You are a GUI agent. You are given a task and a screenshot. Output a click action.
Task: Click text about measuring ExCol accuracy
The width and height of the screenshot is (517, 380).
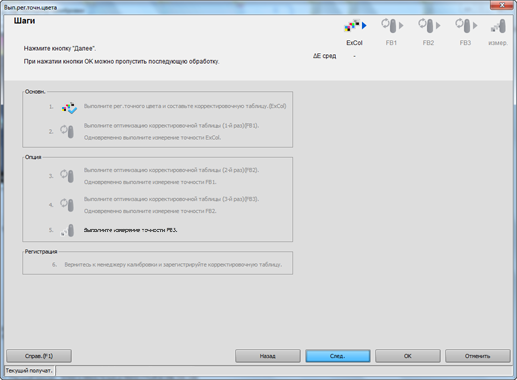(x=152, y=137)
